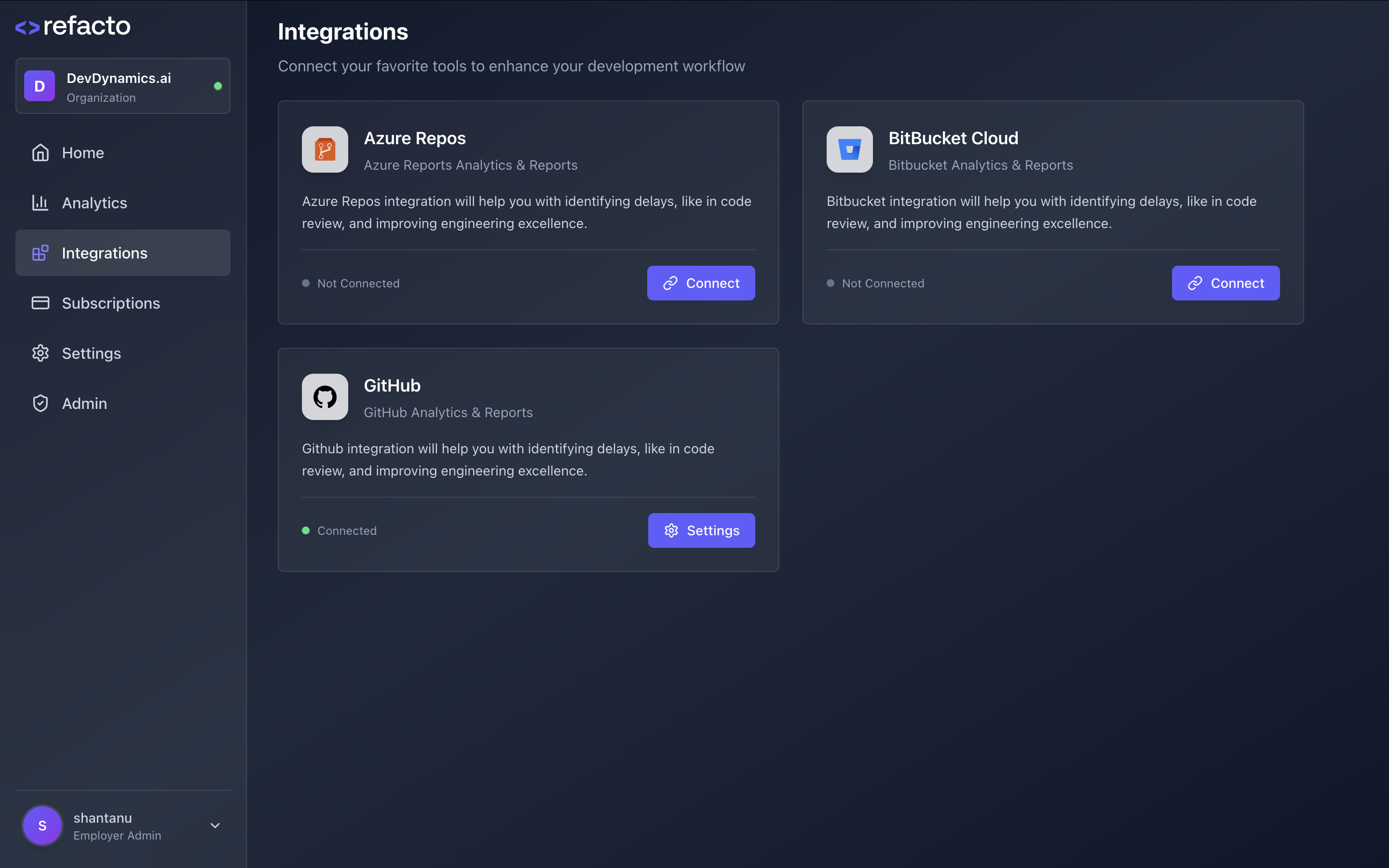
Task: Expand the shantanu user account chevron
Action: click(215, 826)
